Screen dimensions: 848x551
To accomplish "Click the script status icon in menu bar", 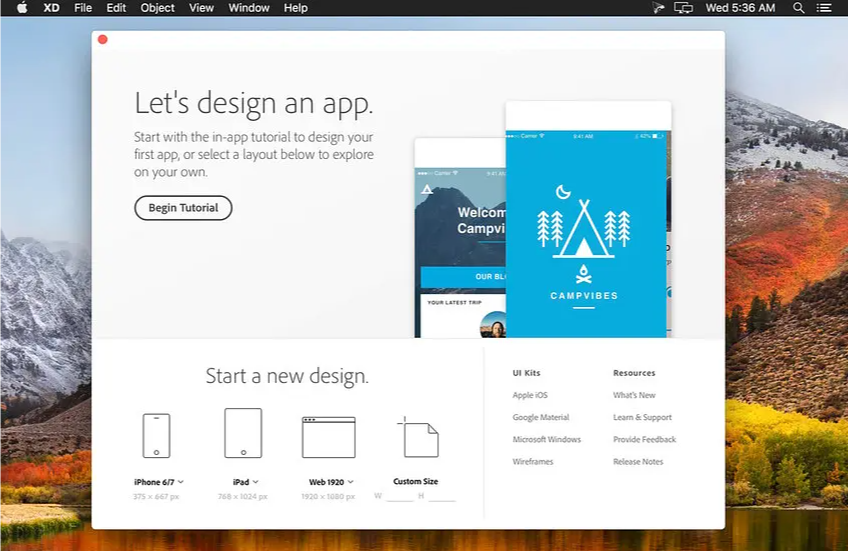I will (x=658, y=8).
